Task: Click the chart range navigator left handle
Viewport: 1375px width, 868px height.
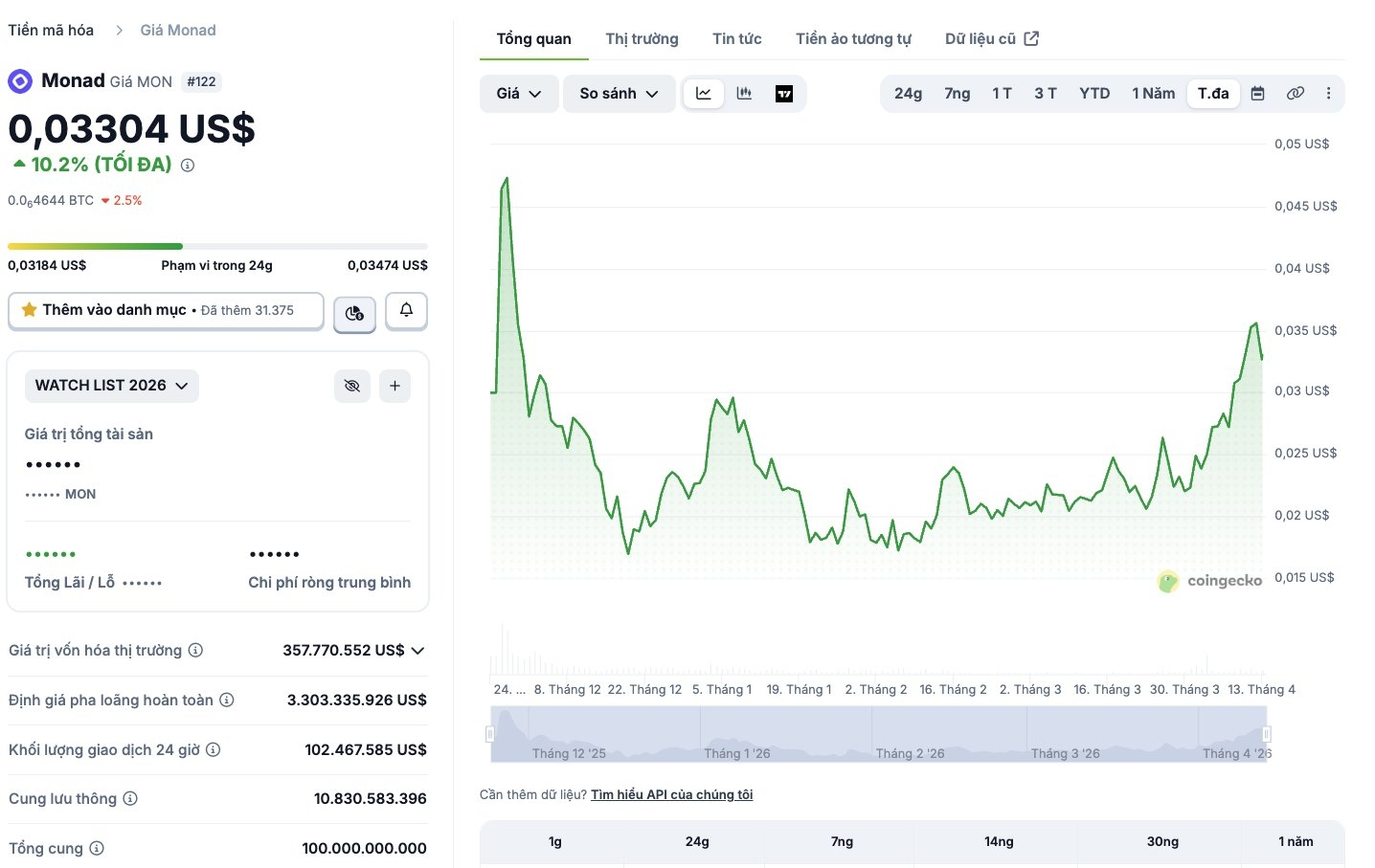Action: coord(490,734)
